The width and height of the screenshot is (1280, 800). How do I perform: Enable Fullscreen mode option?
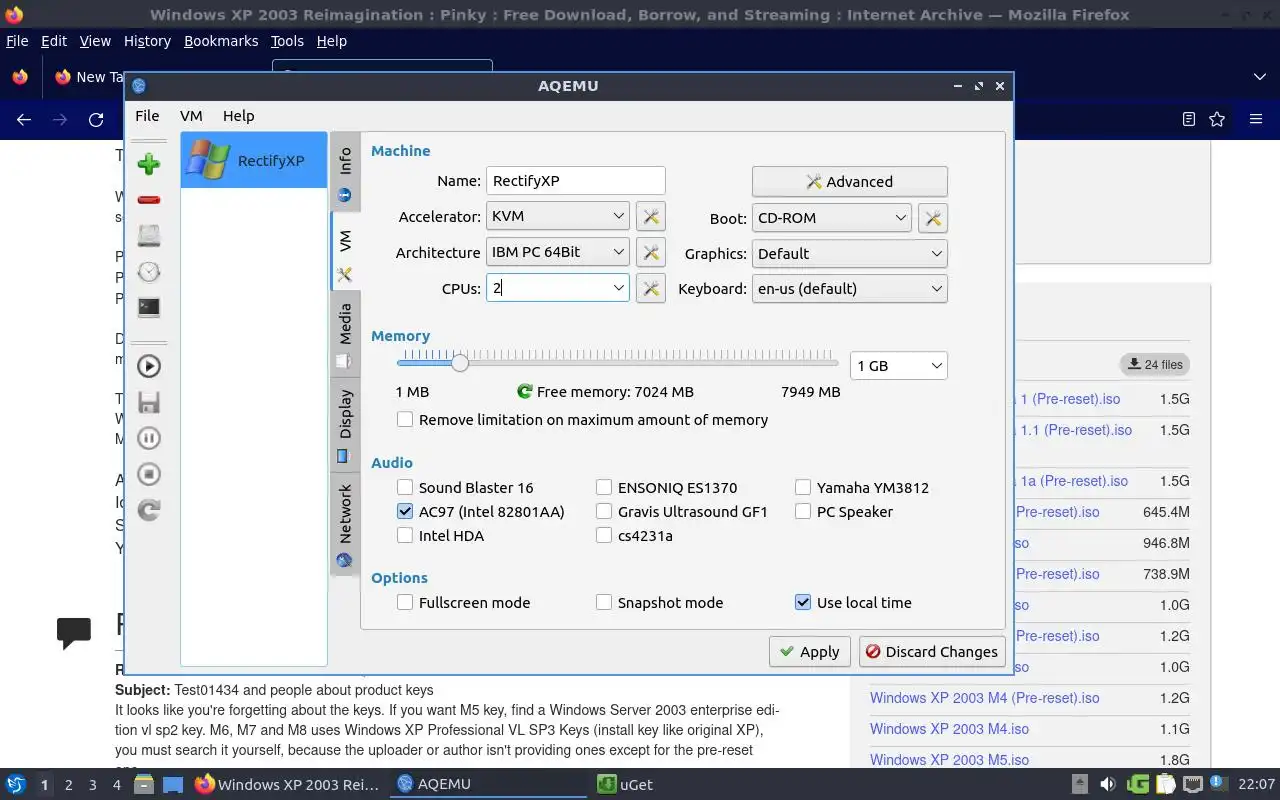click(405, 603)
